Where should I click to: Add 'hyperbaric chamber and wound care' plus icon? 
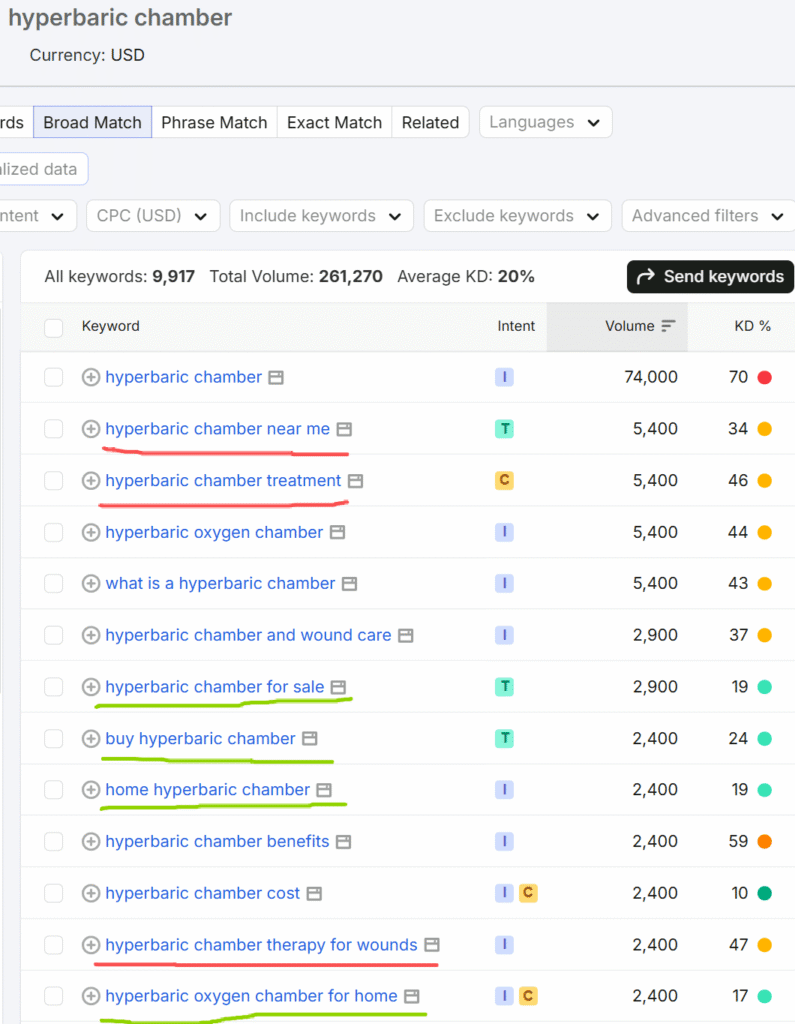click(x=91, y=635)
